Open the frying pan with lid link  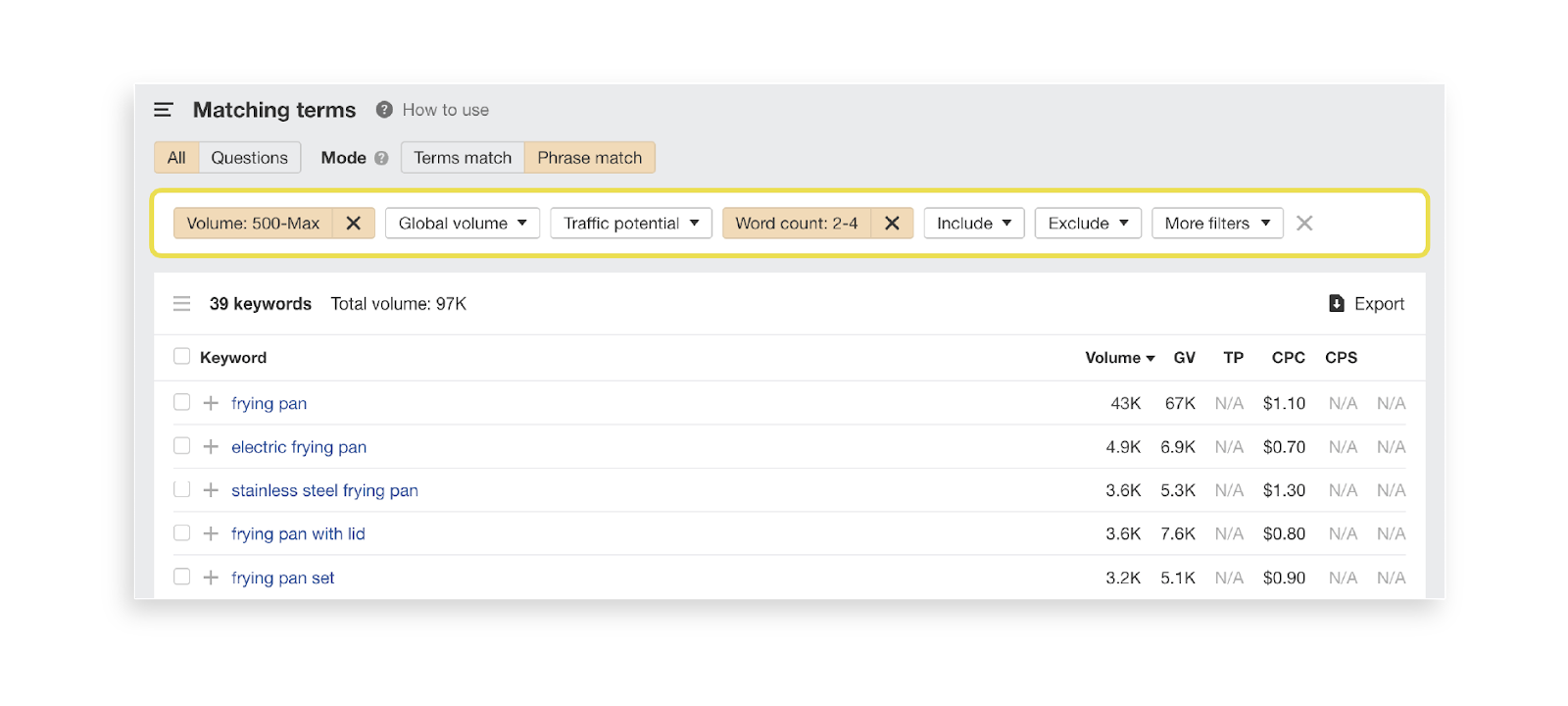point(298,534)
